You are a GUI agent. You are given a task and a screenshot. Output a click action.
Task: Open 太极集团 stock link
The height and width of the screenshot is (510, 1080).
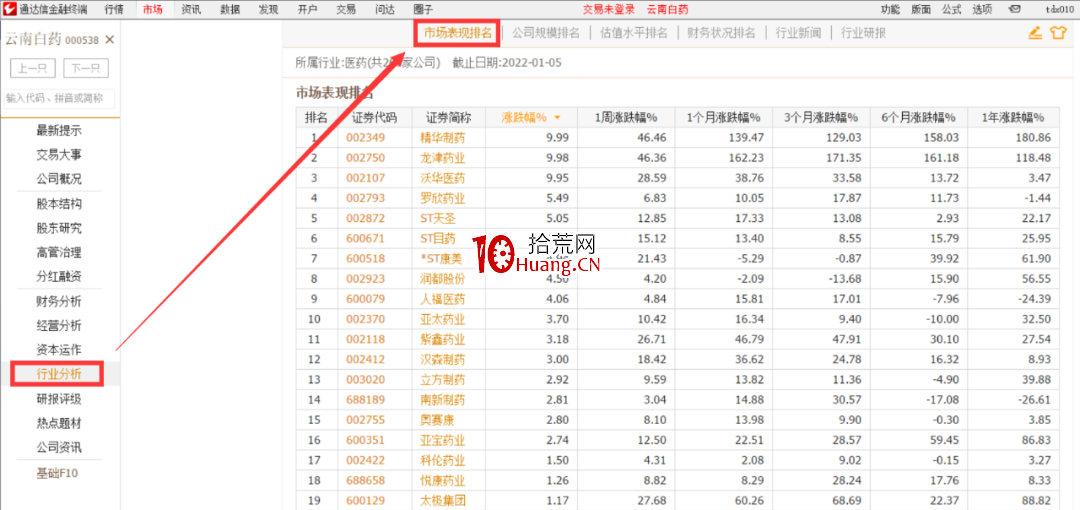(x=443, y=501)
